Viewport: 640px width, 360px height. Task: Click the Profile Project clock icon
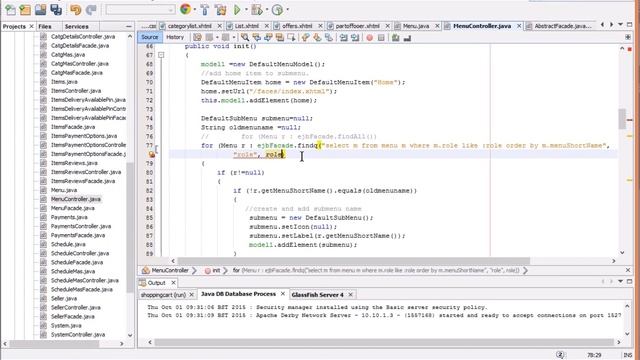click(x=278, y=9)
